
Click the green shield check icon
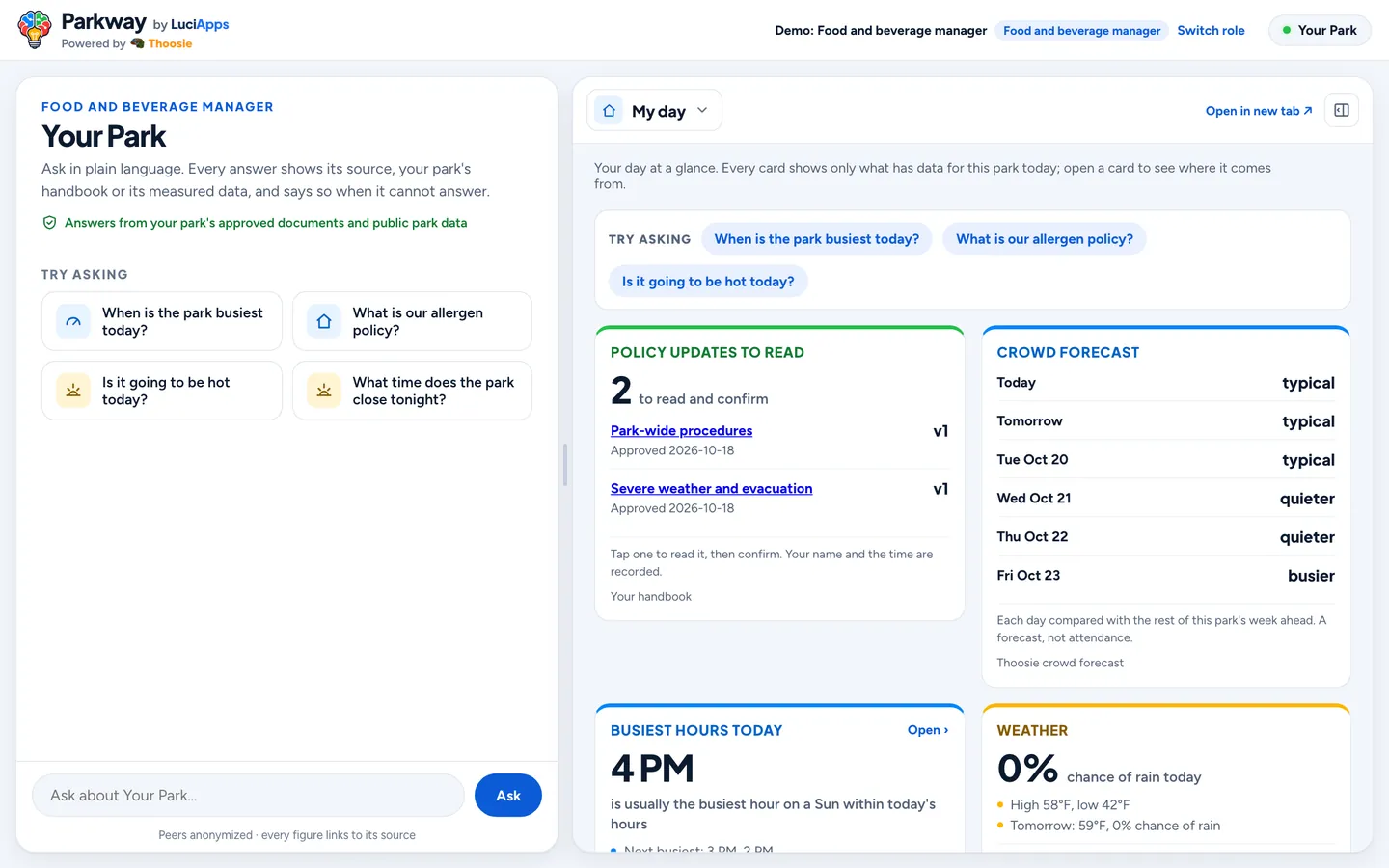coord(49,223)
